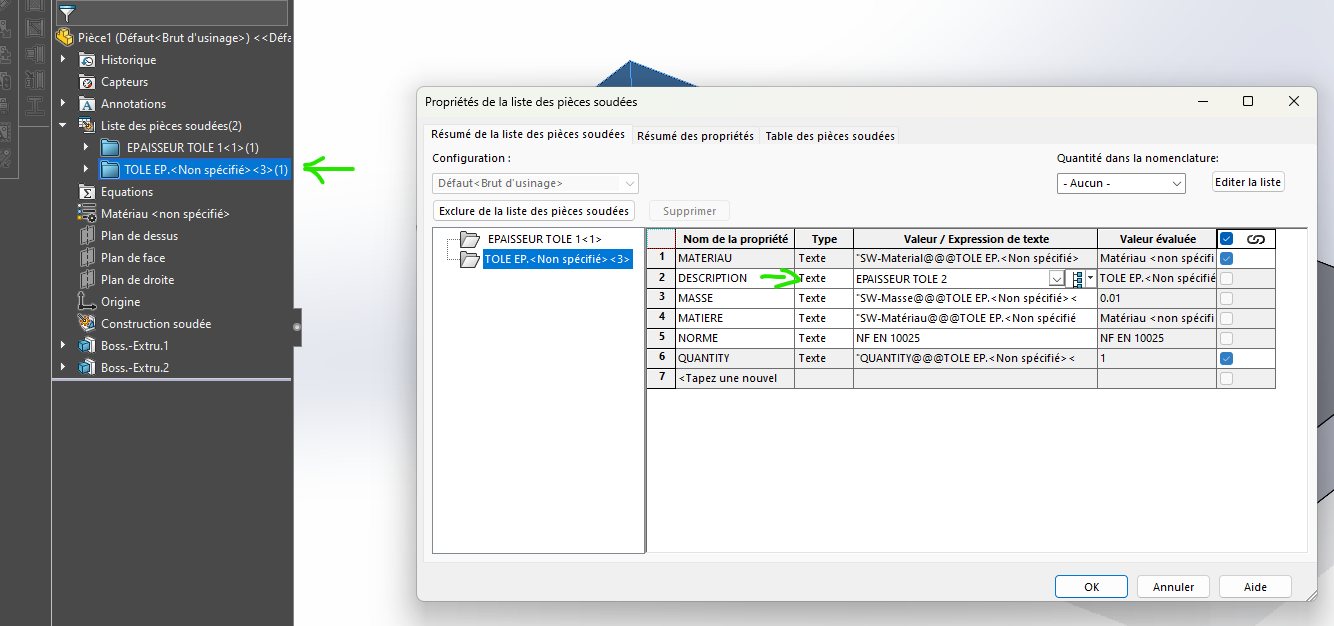
Task: Click the Editer la liste button
Action: click(1247, 182)
